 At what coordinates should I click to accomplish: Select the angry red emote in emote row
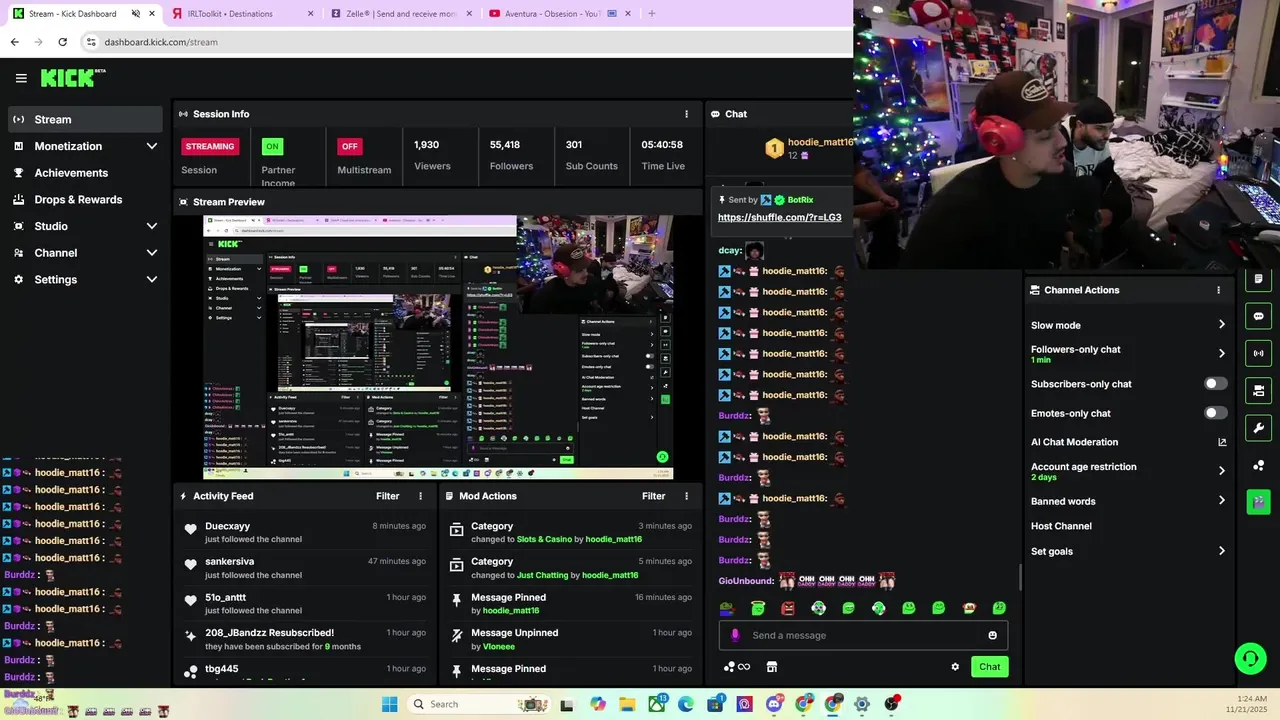pos(788,608)
